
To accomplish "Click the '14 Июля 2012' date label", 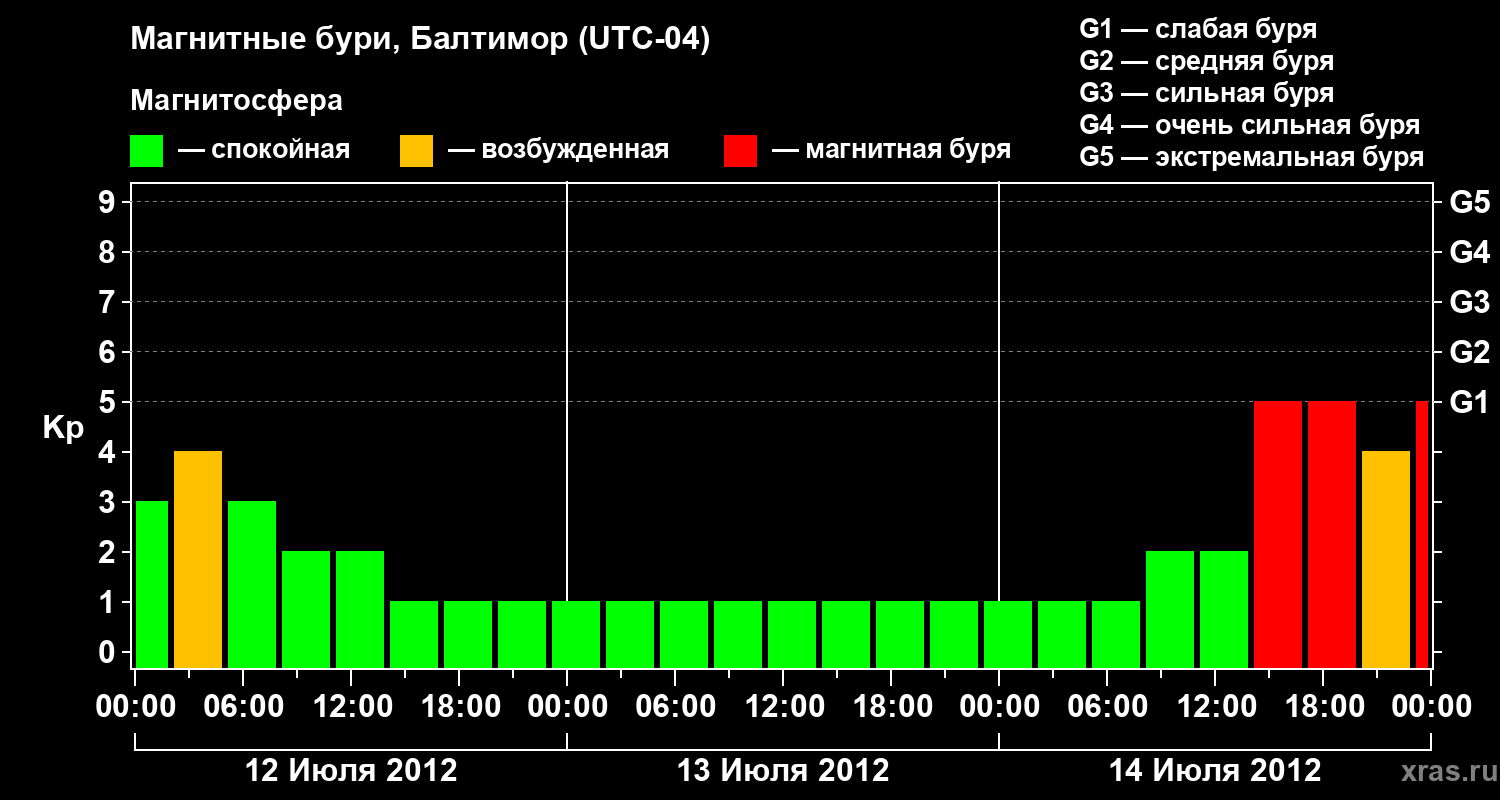I will pos(1215,770).
